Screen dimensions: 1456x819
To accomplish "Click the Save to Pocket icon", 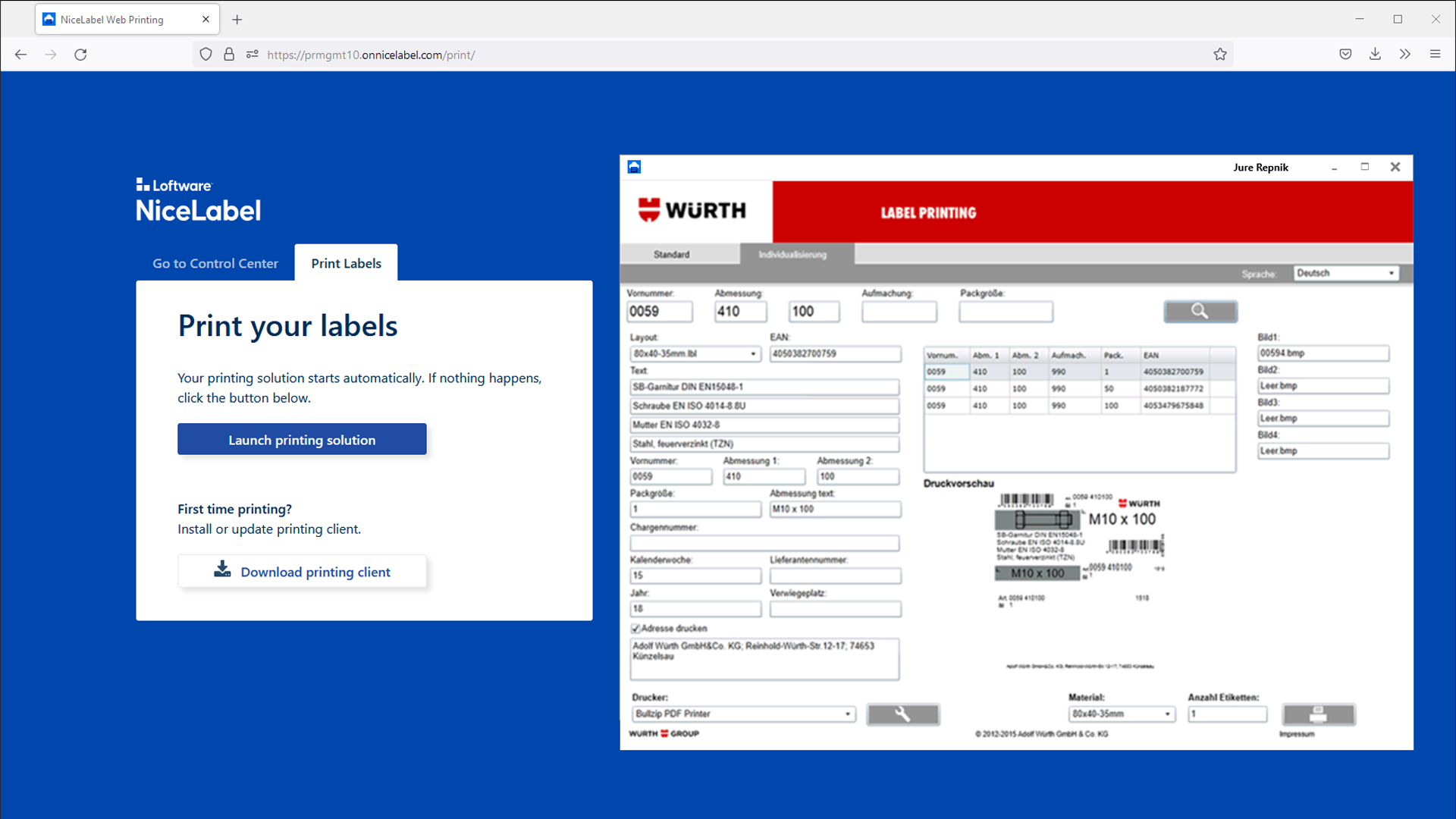I will point(1345,54).
